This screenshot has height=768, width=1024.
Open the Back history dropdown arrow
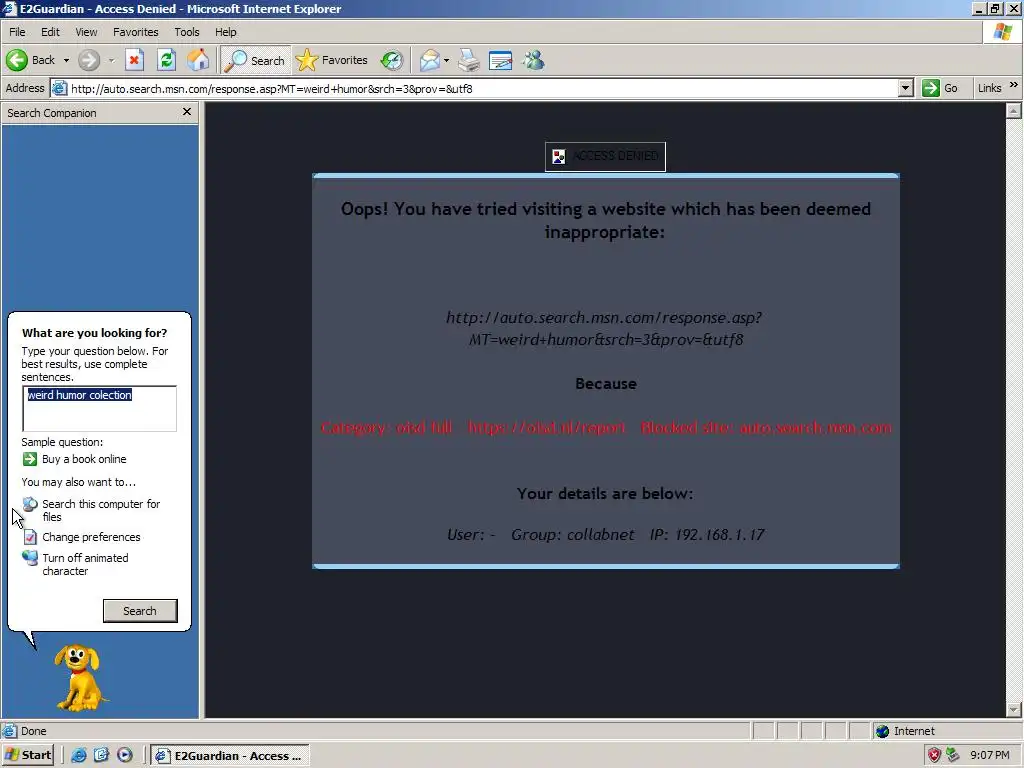point(66,60)
